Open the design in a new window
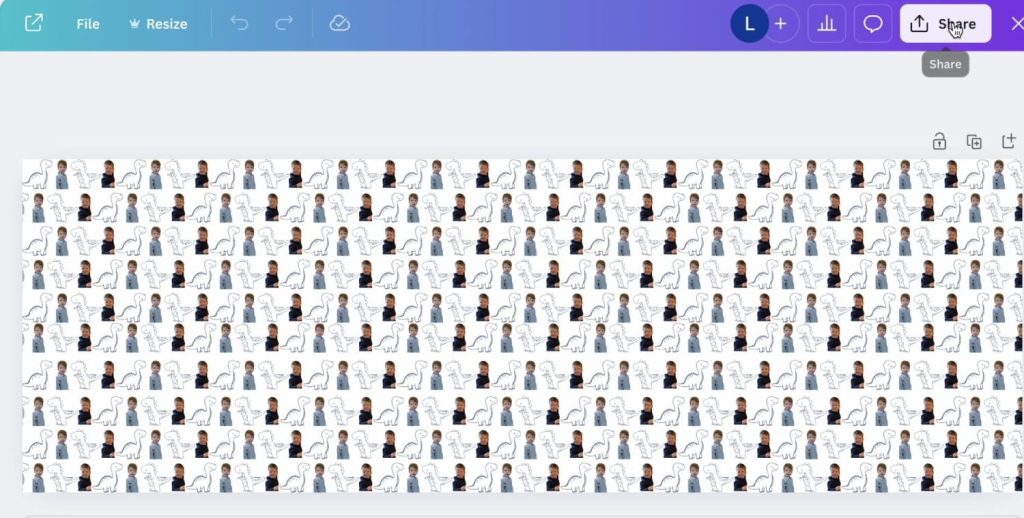 coord(33,24)
